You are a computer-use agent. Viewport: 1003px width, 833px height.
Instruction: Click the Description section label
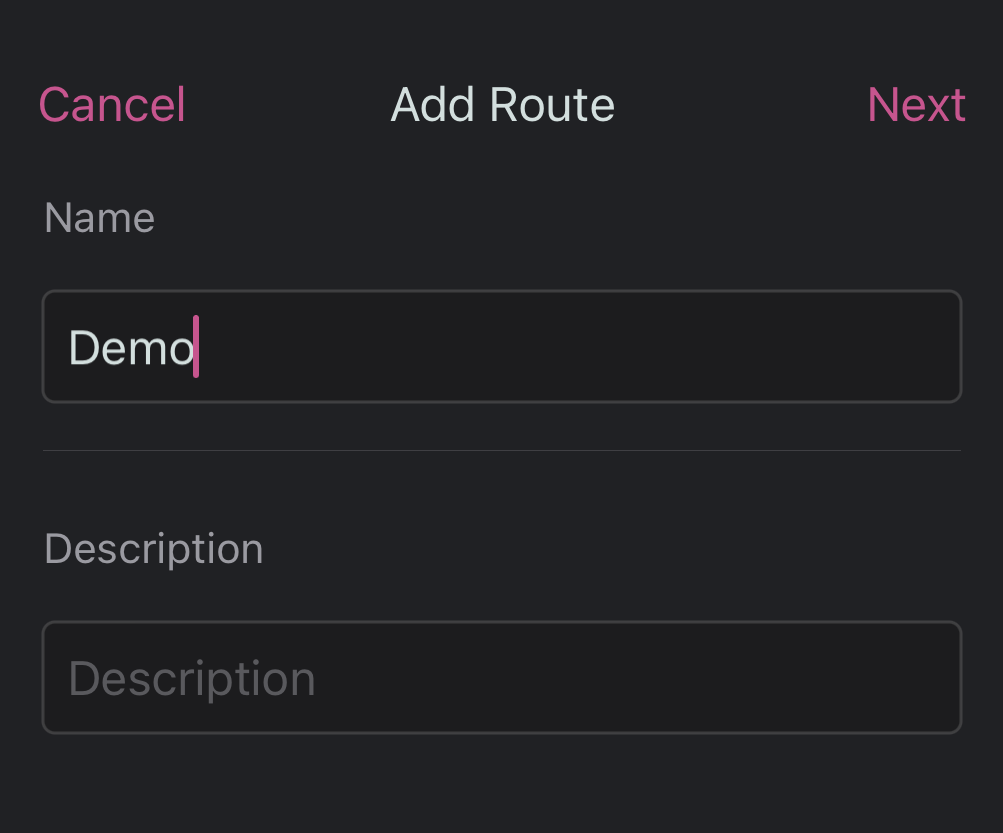[153, 548]
